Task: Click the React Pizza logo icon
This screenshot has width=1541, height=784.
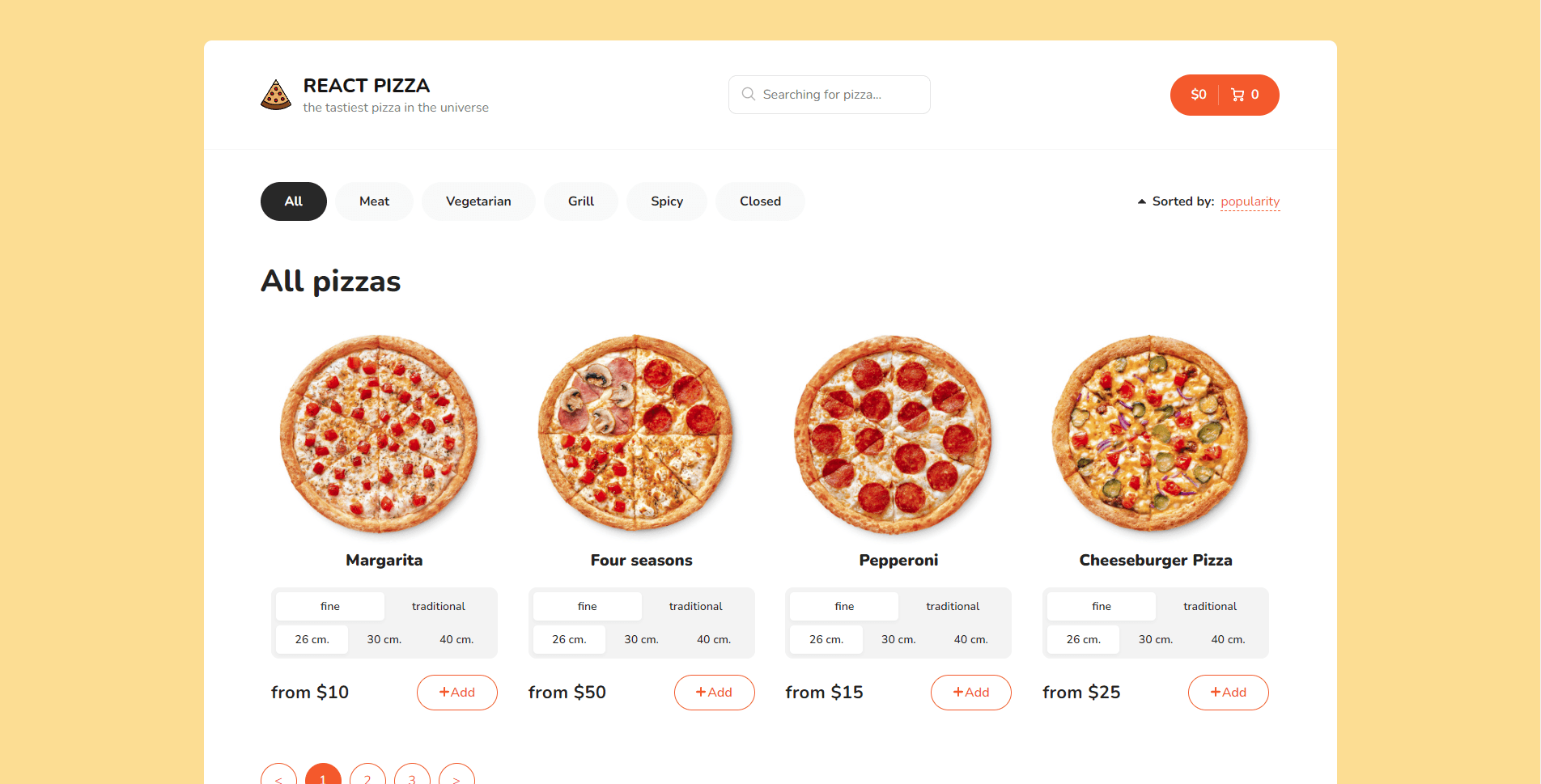Action: 276,95
